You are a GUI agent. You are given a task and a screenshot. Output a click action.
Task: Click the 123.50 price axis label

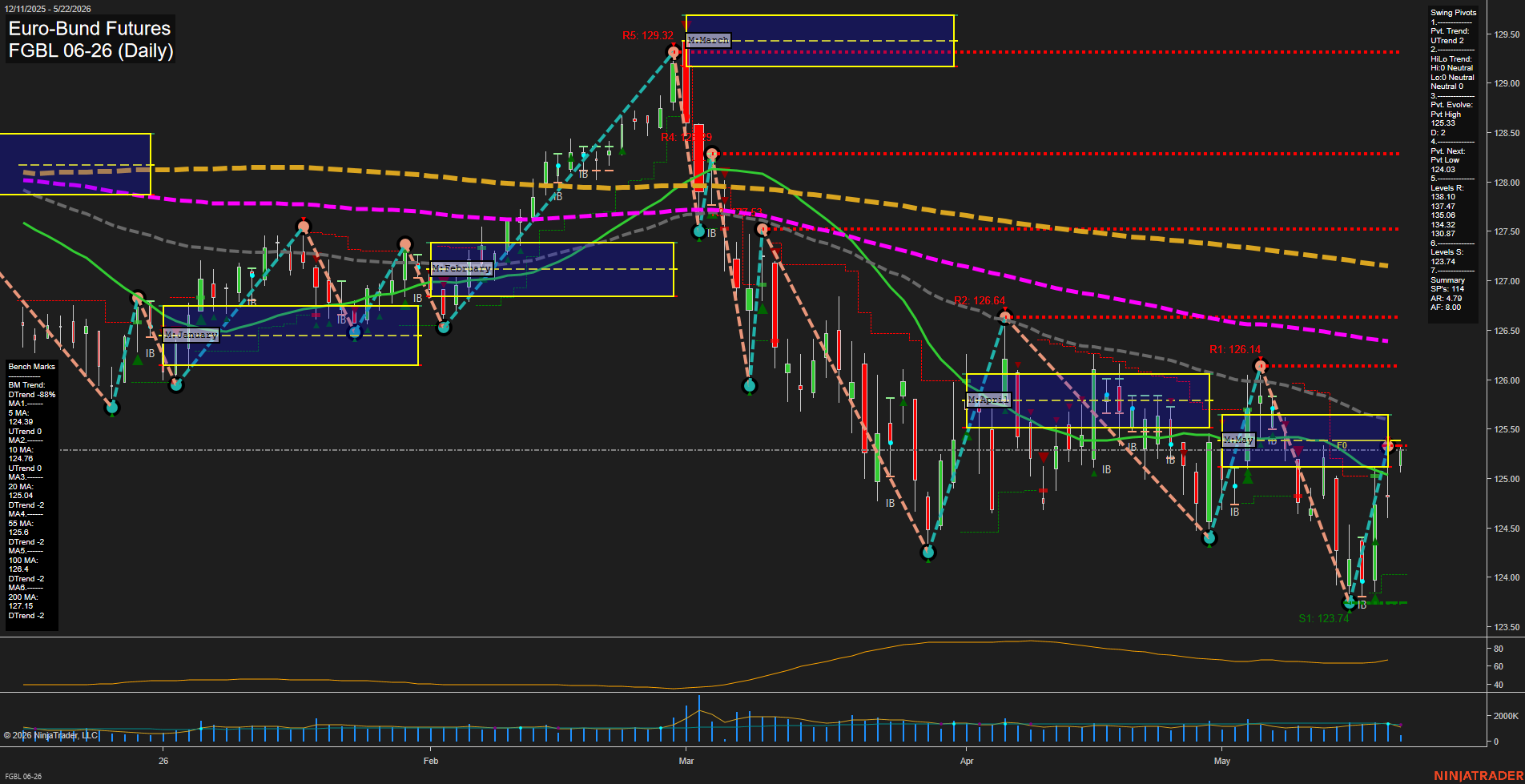pyautogui.click(x=1506, y=627)
